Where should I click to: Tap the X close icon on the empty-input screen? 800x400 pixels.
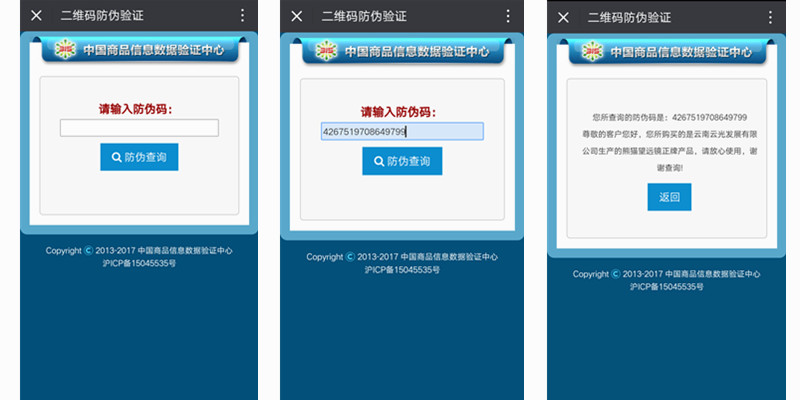point(36,16)
